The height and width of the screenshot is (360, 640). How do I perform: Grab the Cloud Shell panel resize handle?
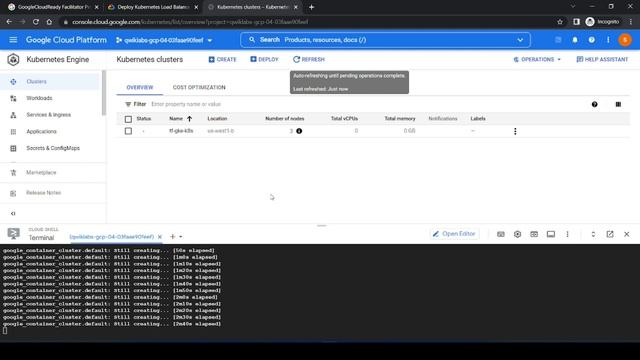click(x=322, y=225)
